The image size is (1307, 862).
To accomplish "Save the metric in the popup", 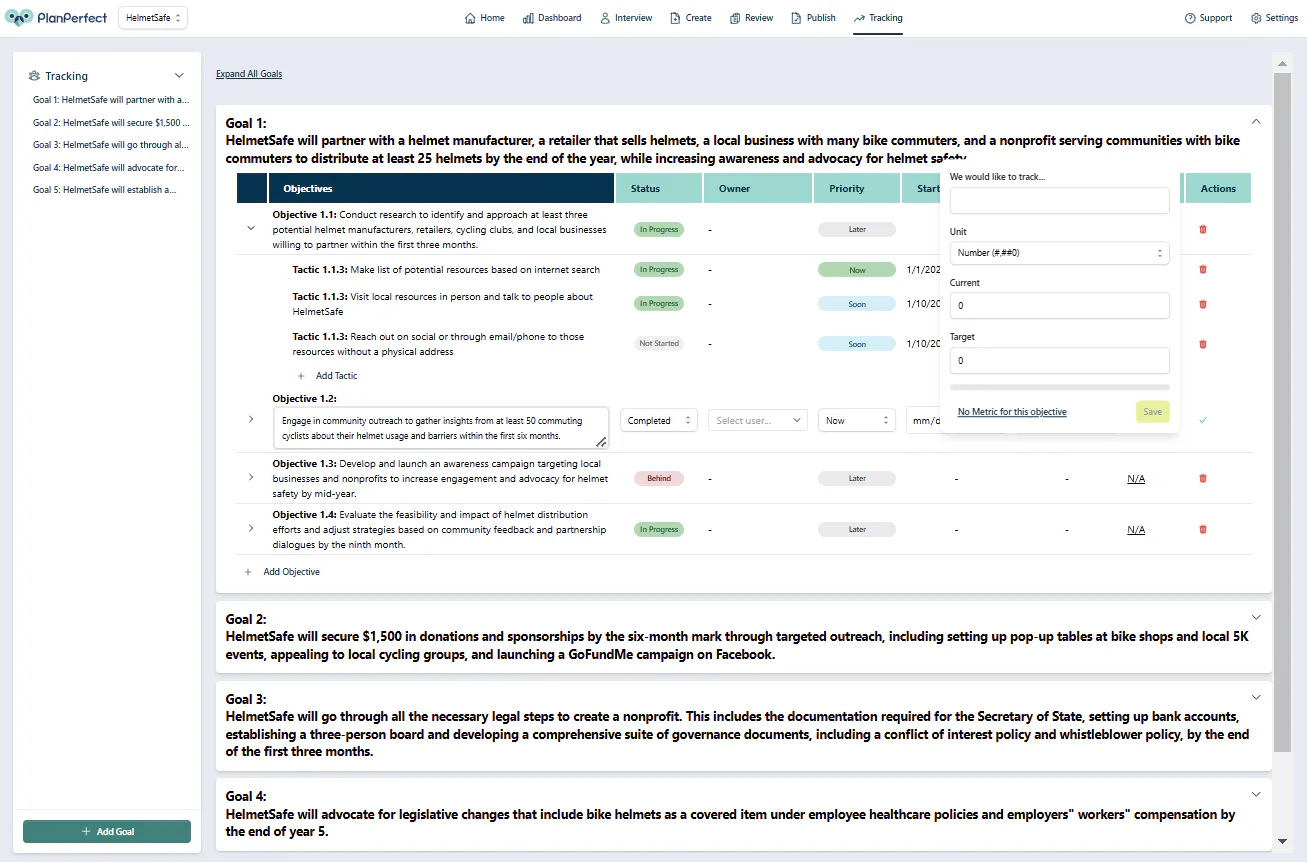I will [1152, 412].
